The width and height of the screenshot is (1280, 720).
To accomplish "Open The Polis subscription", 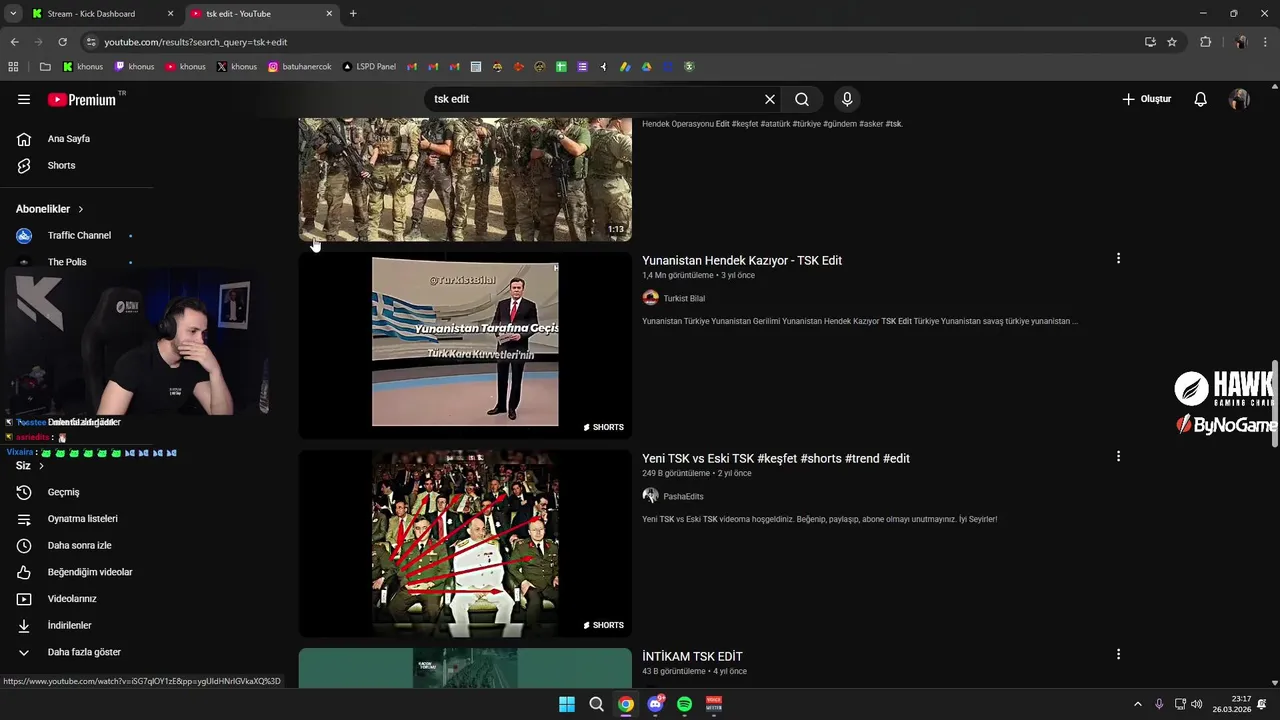I will click(67, 262).
